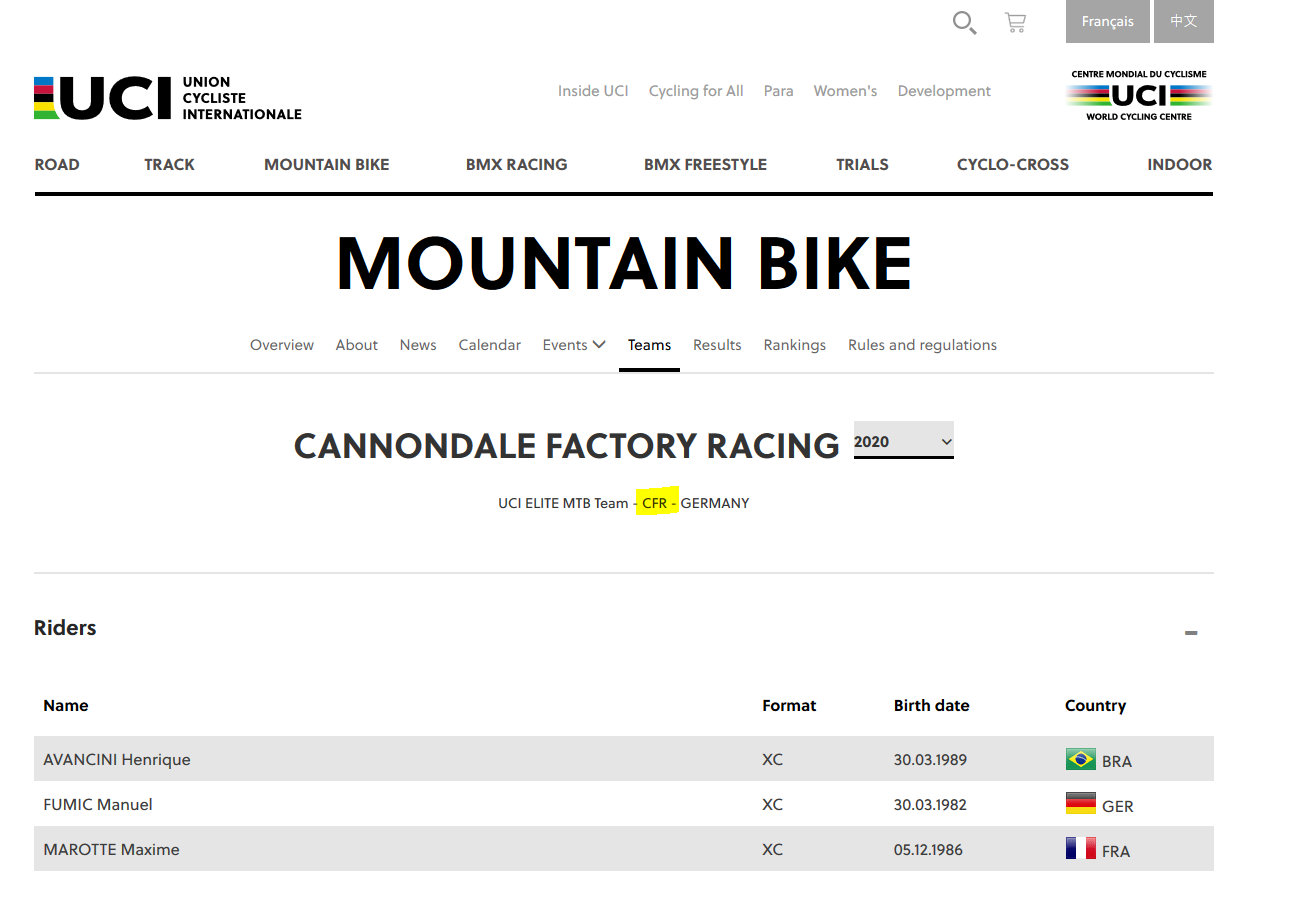Expand the Events submenu

pyautogui.click(x=574, y=345)
